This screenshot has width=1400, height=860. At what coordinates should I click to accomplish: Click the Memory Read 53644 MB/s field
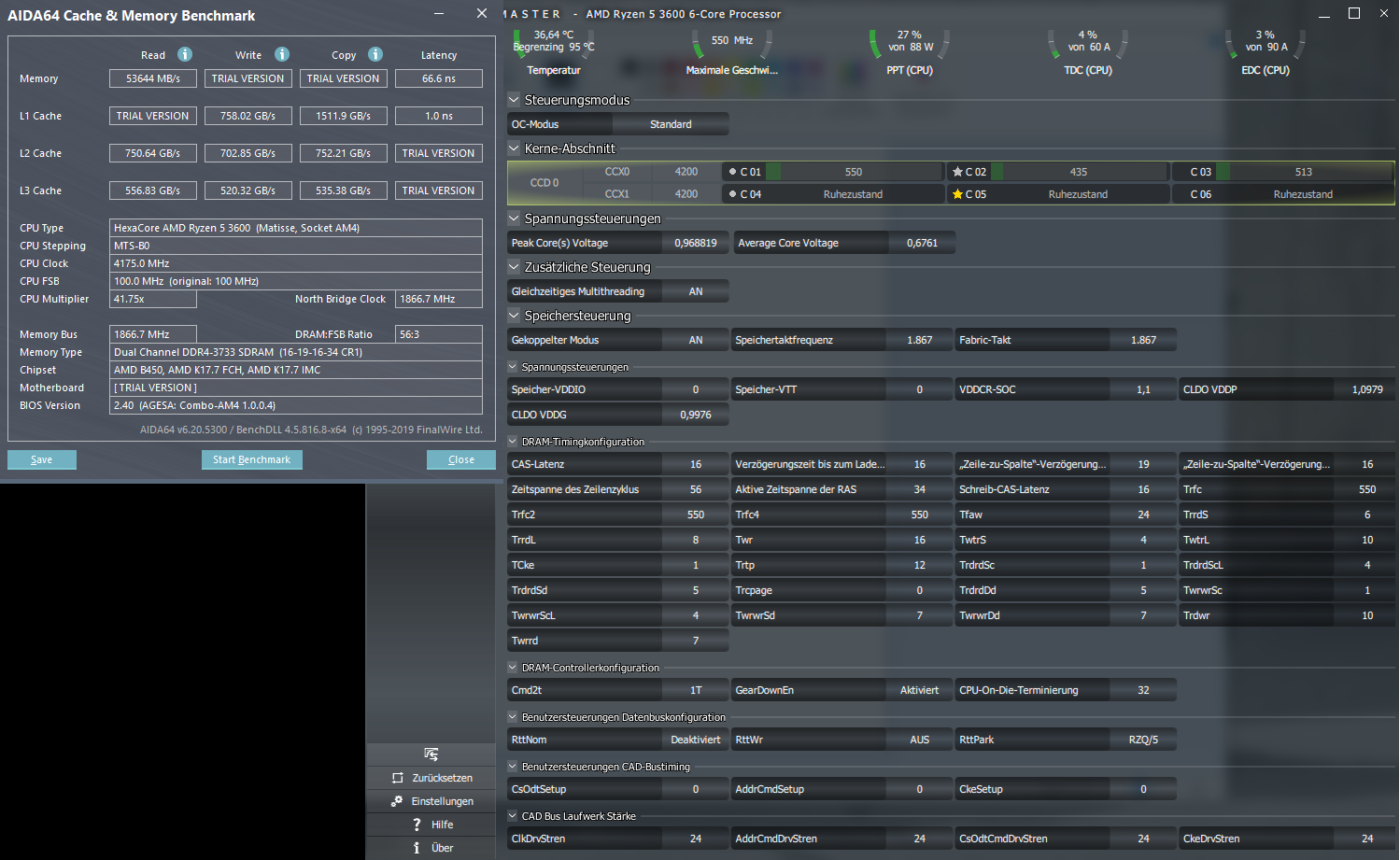tap(153, 78)
